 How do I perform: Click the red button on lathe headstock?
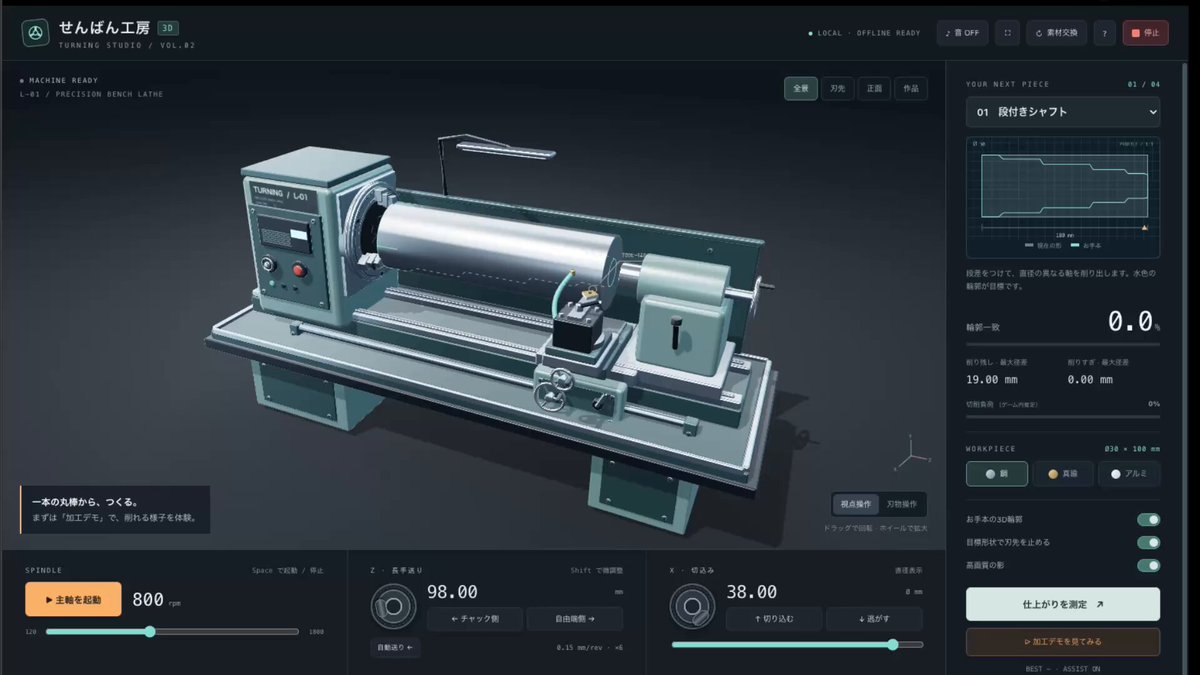297,271
